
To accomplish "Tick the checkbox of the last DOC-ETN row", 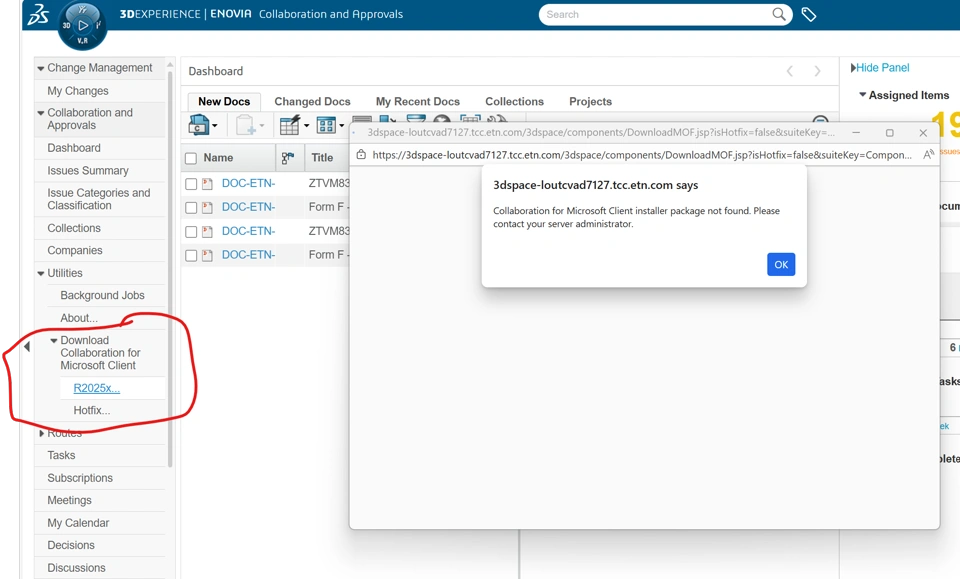I will [191, 255].
